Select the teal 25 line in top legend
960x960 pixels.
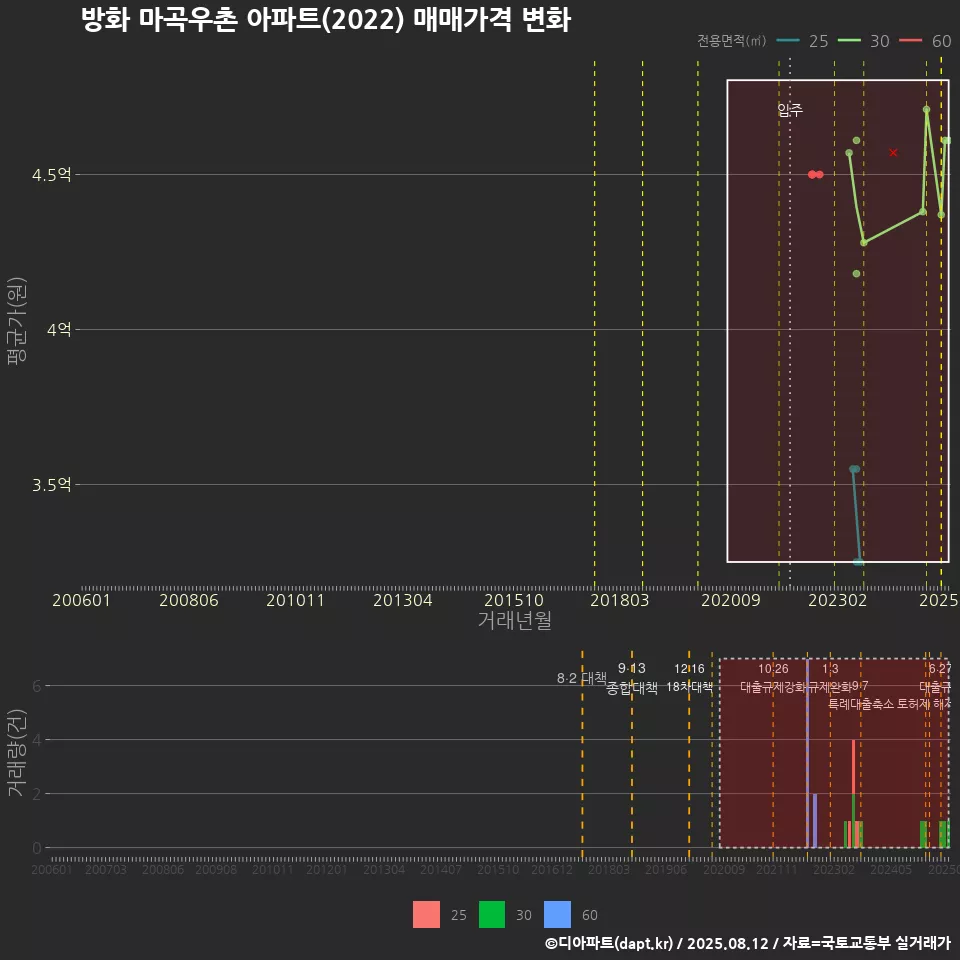pos(788,41)
